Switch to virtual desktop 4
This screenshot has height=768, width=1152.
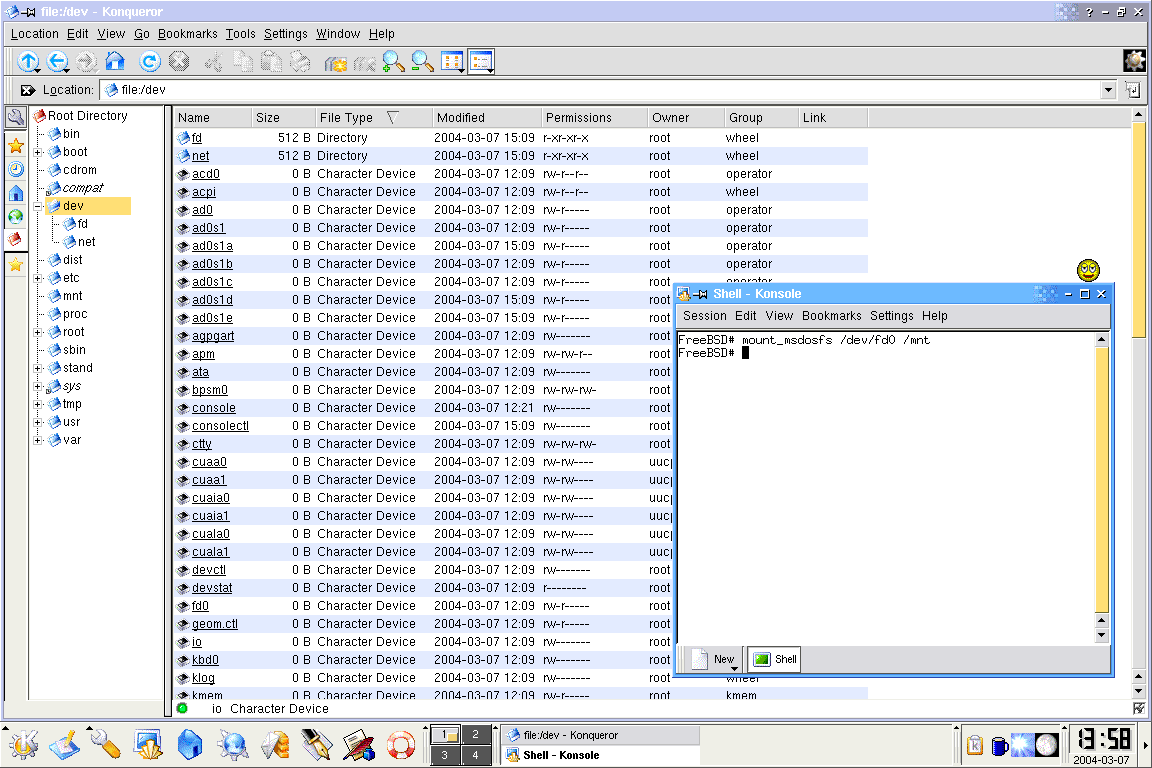(x=475, y=755)
